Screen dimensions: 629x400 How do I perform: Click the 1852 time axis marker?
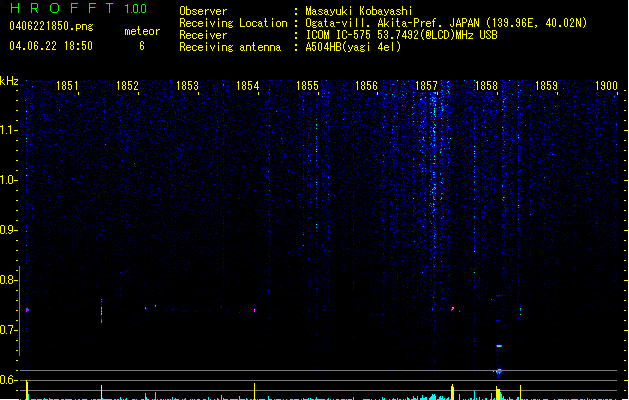[127, 86]
